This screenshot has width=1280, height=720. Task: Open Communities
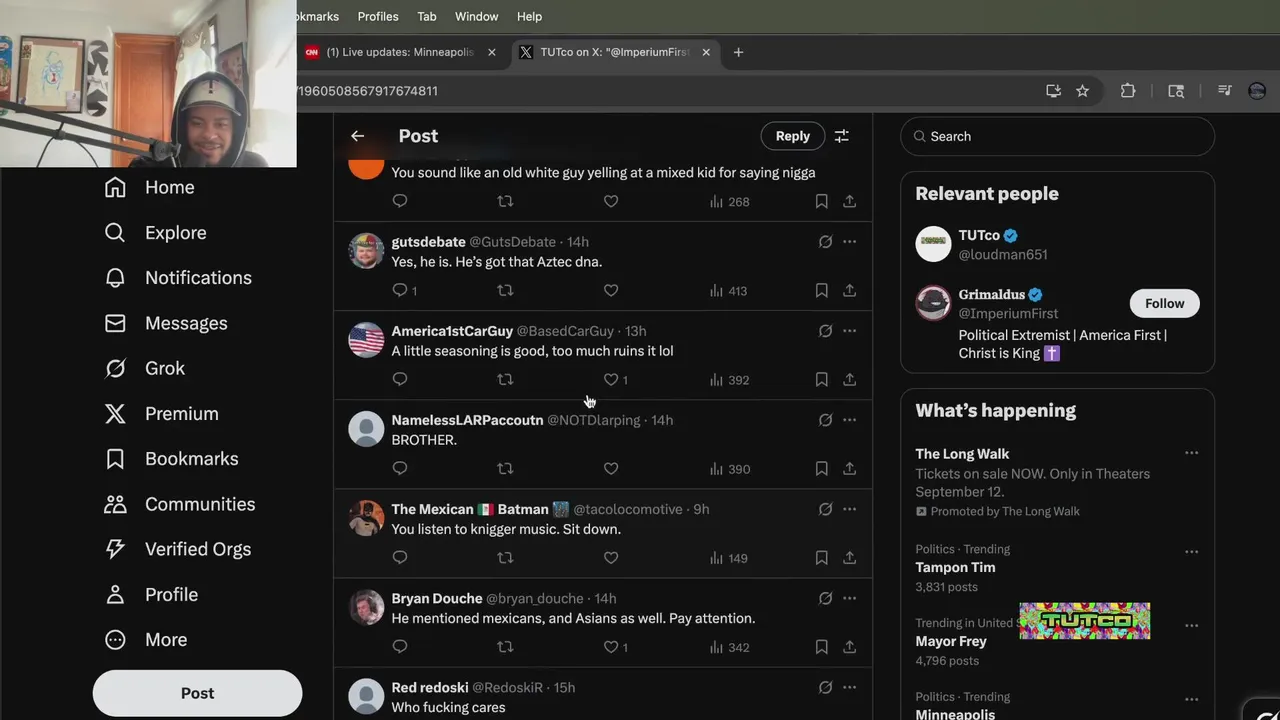coord(179,504)
